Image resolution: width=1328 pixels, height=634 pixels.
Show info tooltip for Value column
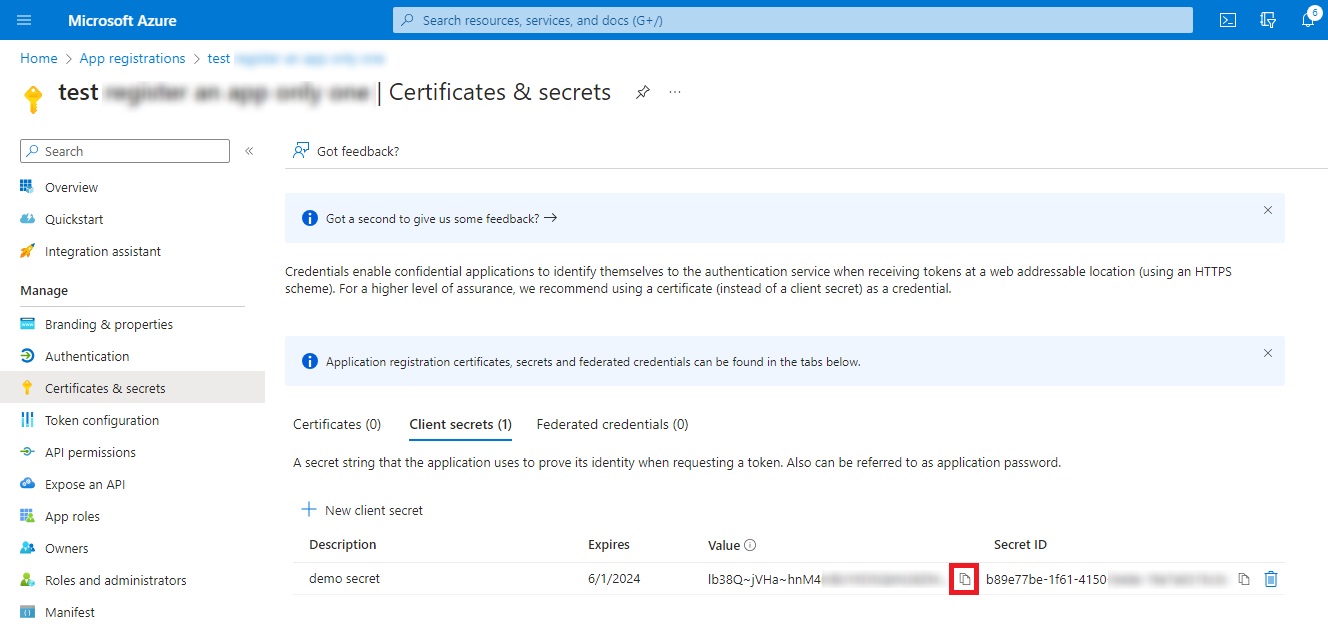[750, 545]
